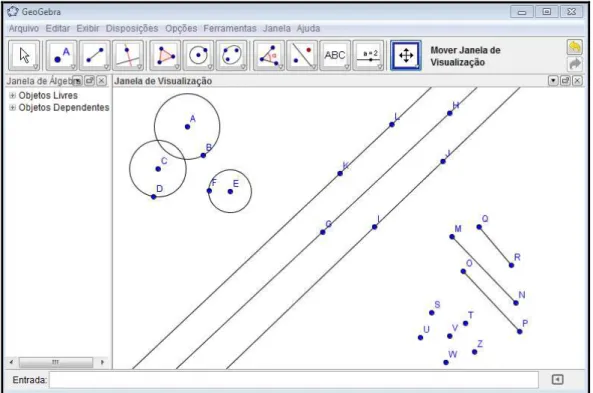Select the Objetos Dependentes label

[64, 107]
